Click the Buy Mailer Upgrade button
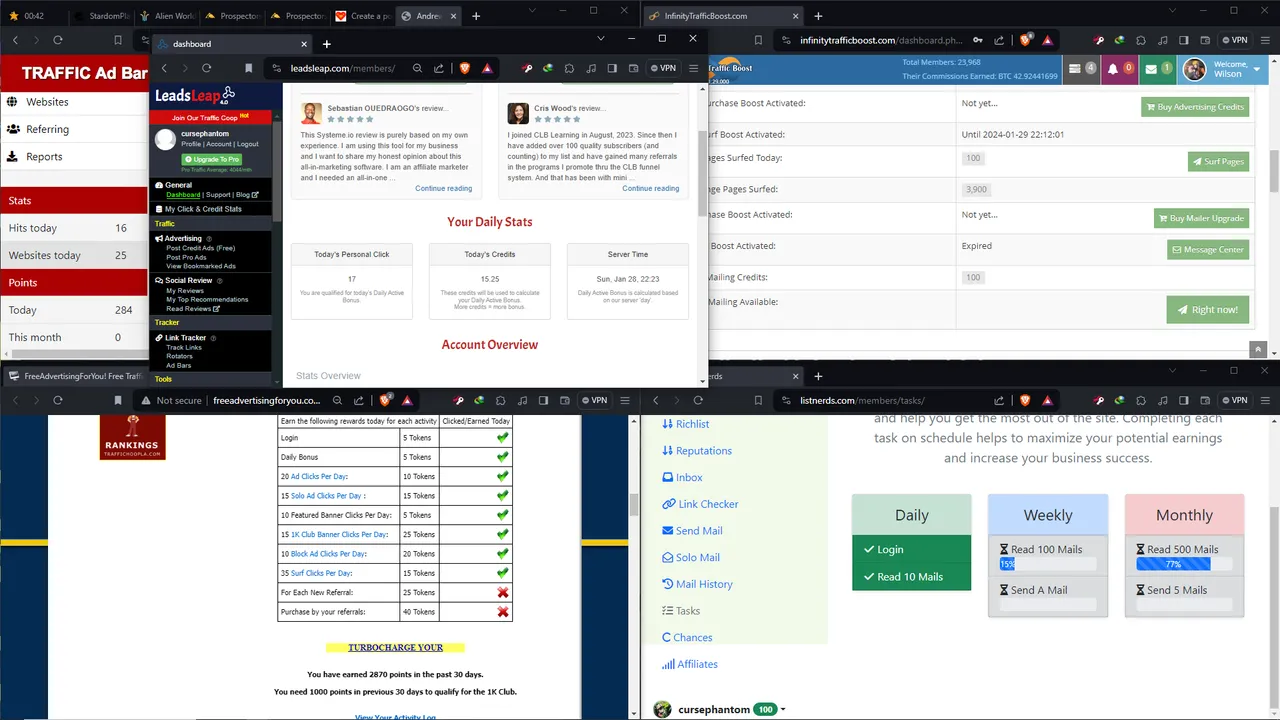The width and height of the screenshot is (1280, 720). tap(1201, 218)
